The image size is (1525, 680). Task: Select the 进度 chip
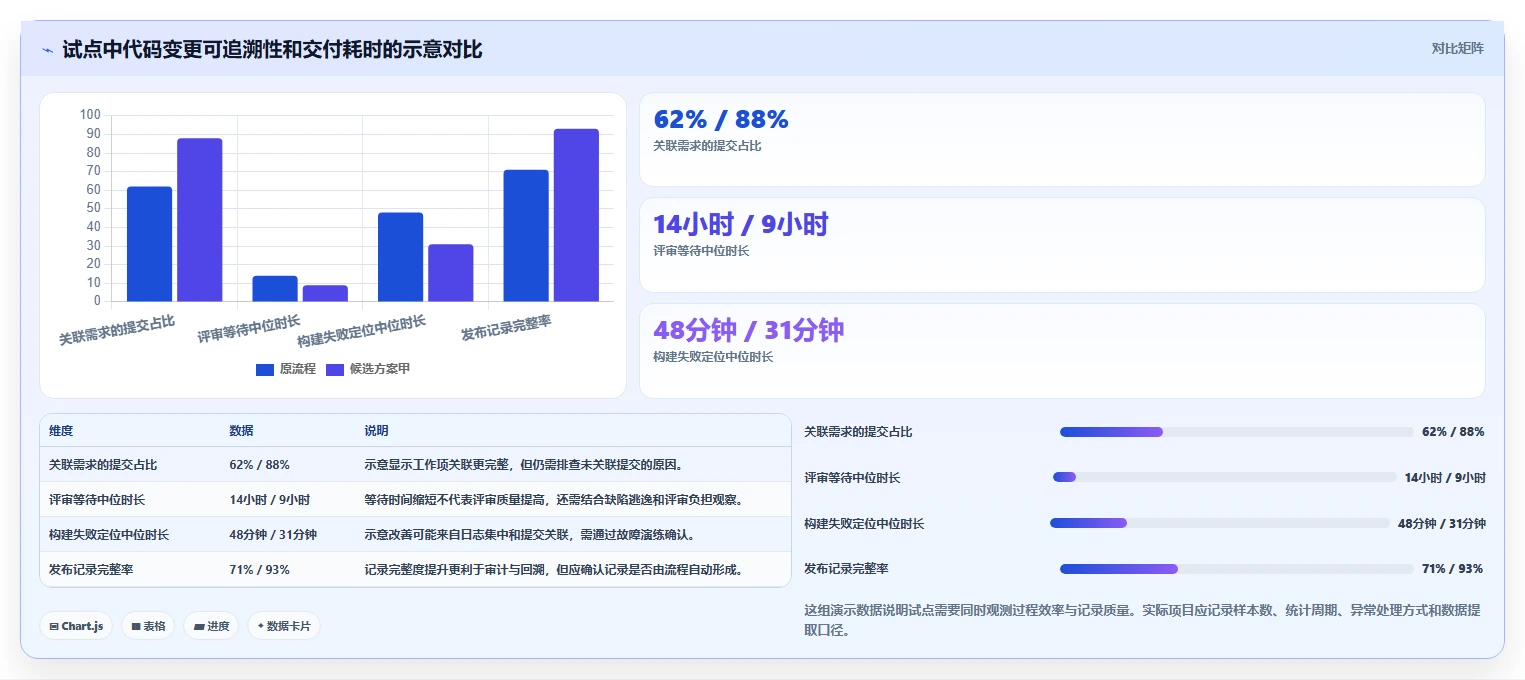tap(211, 626)
